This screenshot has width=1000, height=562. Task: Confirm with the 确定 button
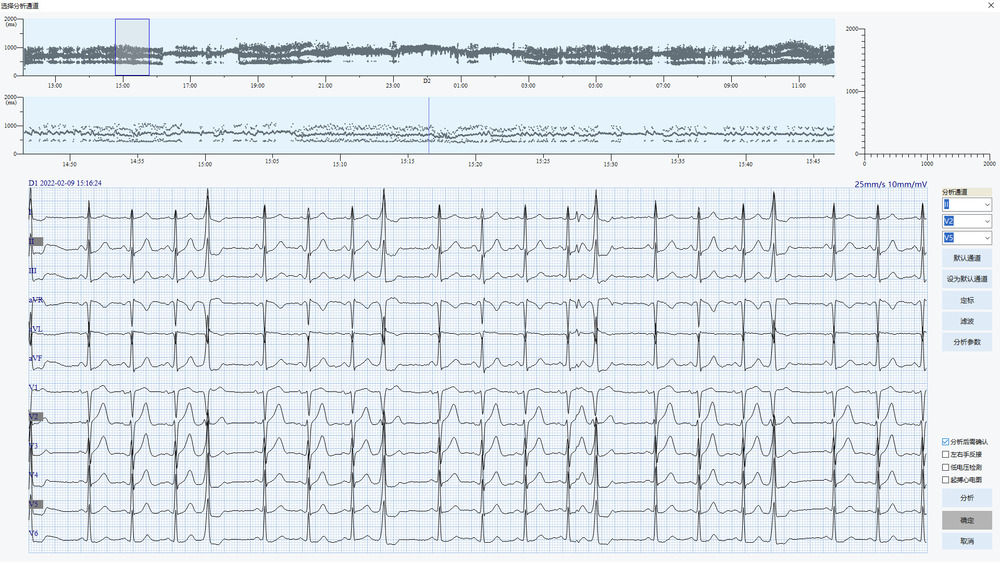click(967, 520)
